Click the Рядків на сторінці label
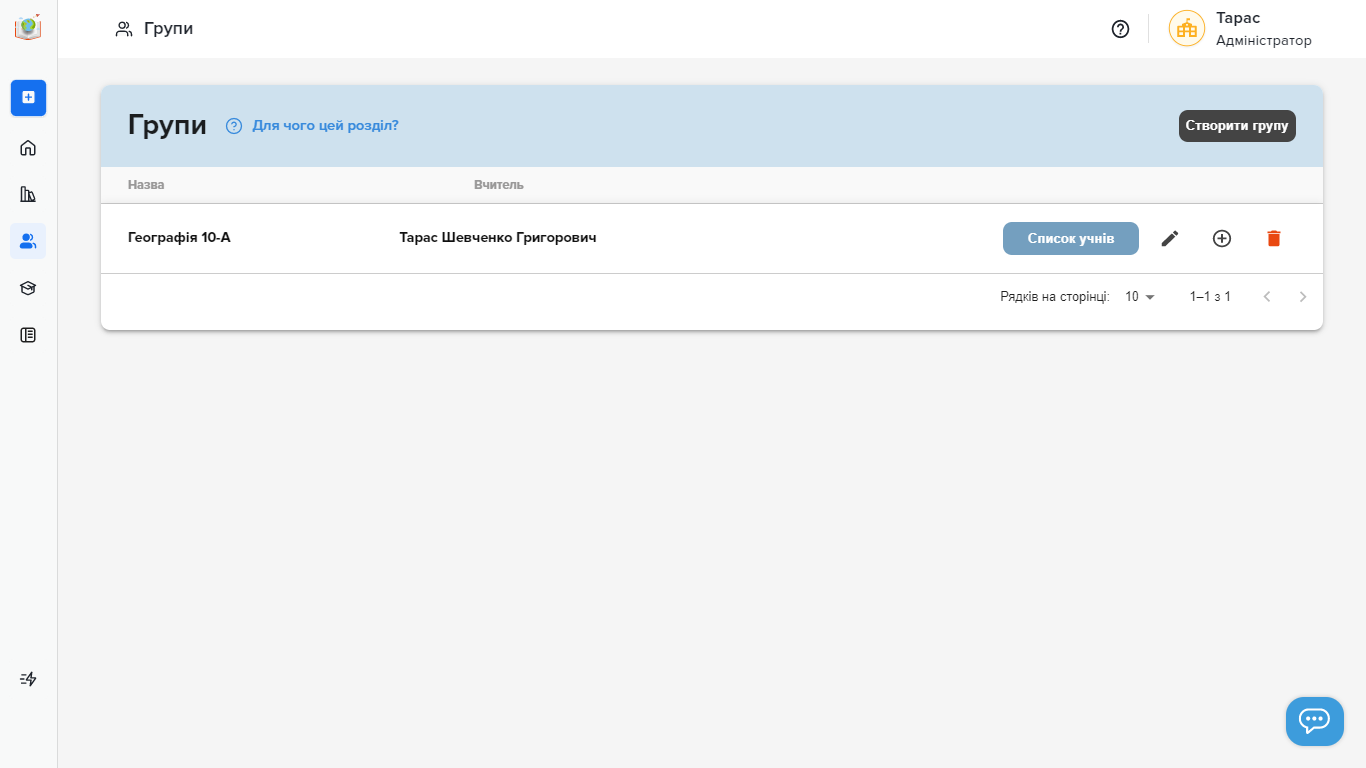Screen dimensions: 1366x768 pos(1055,297)
